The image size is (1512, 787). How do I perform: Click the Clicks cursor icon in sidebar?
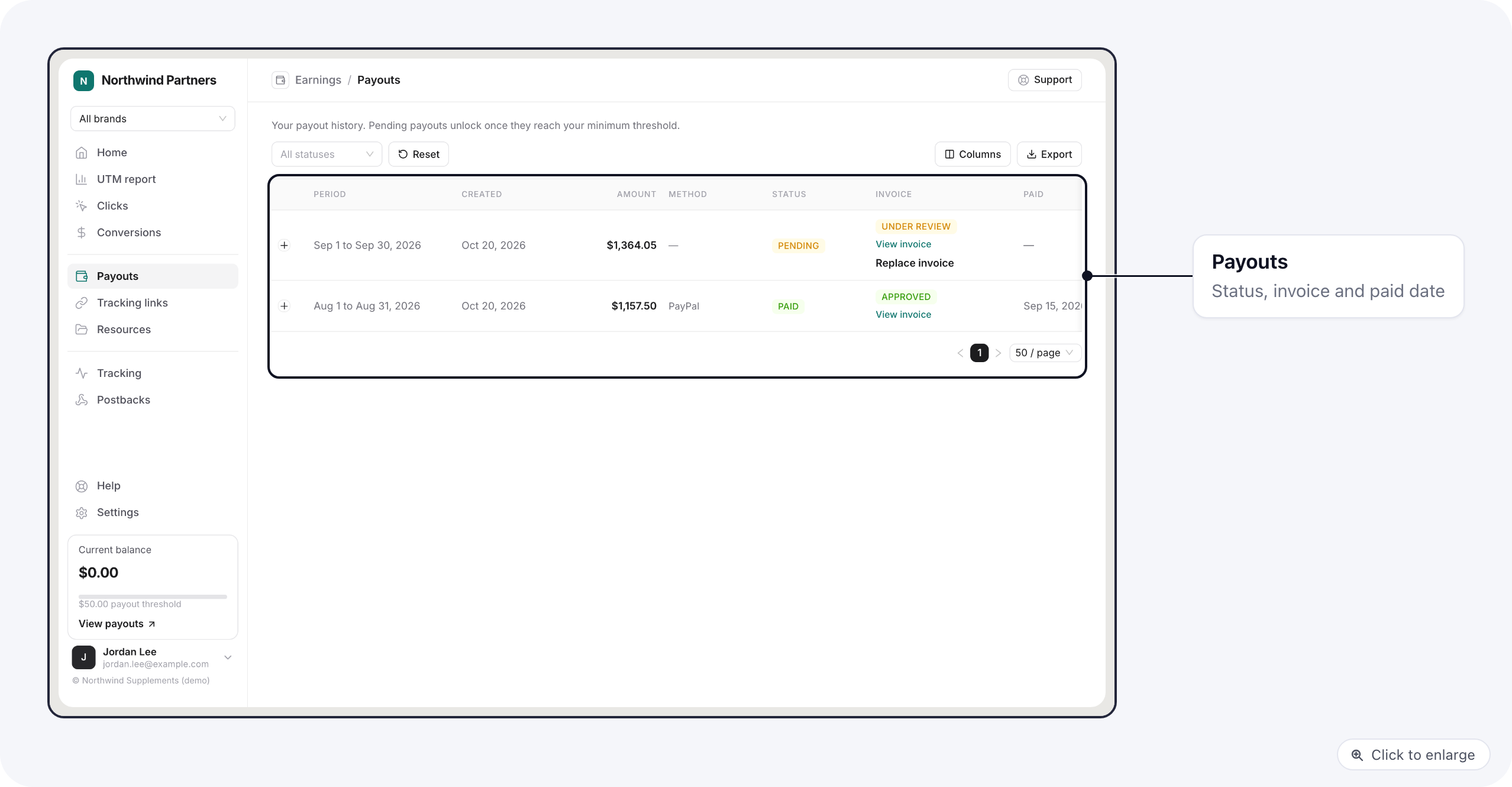82,206
